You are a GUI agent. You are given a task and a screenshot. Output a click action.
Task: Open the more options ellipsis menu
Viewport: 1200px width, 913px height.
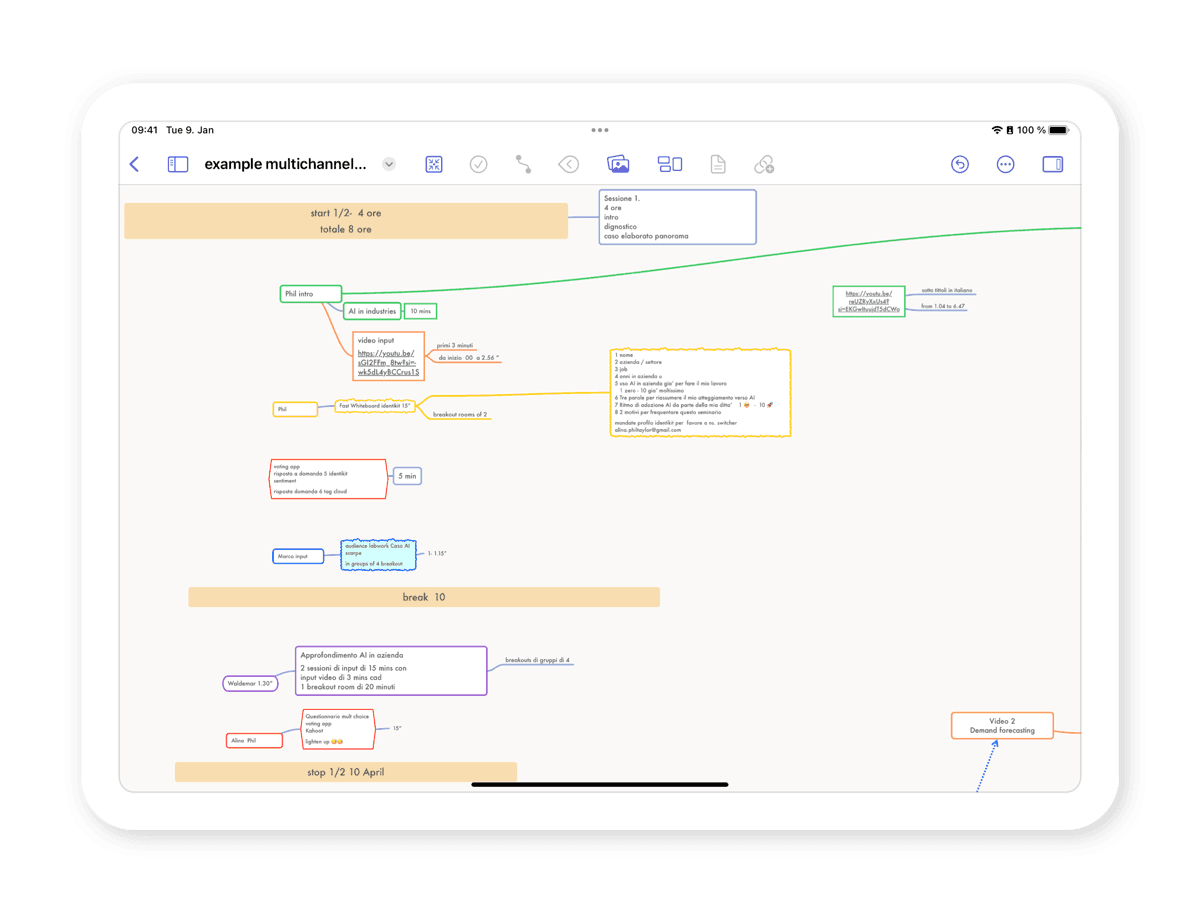[1005, 163]
